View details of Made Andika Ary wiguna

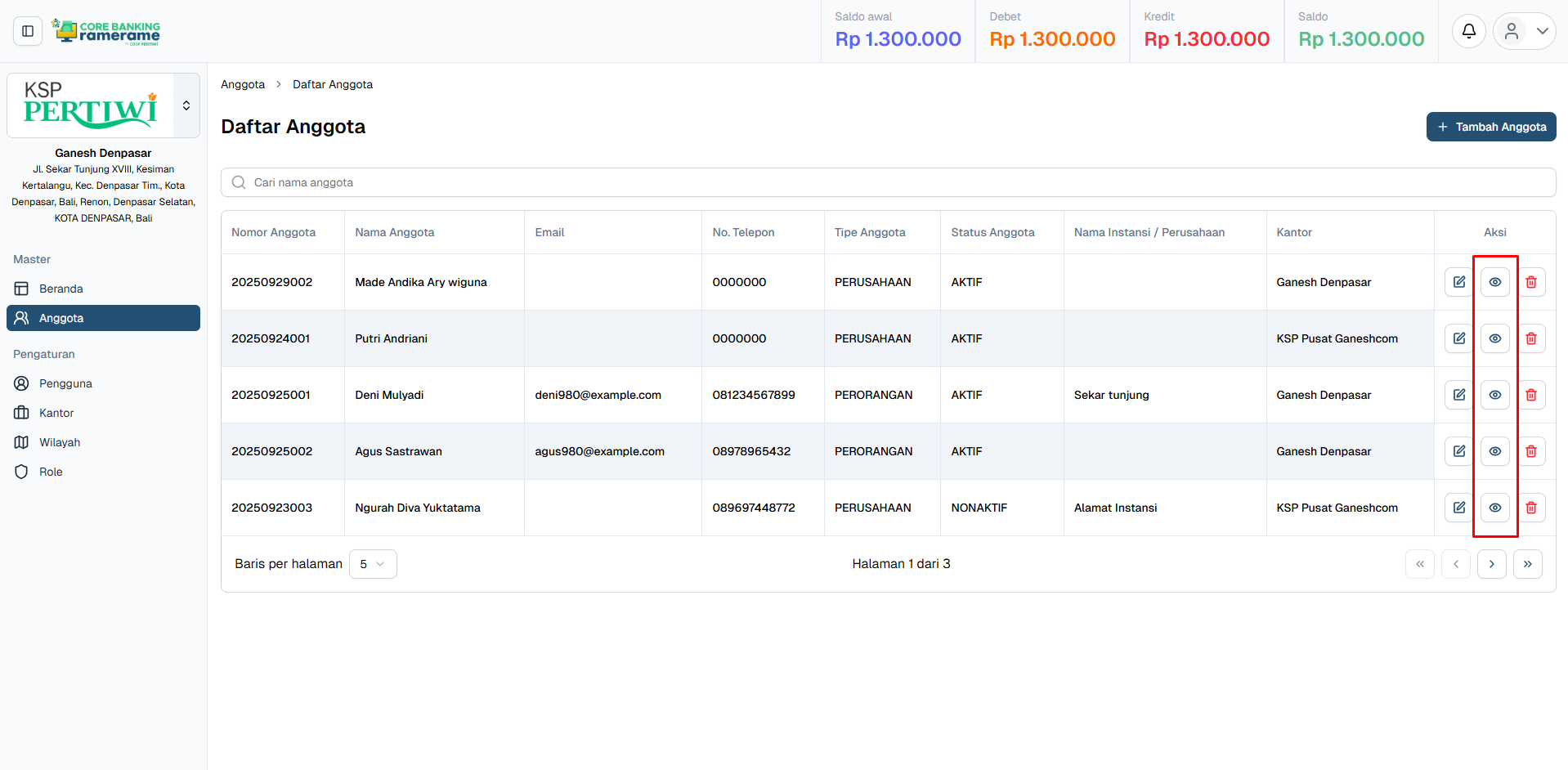pos(1495,282)
